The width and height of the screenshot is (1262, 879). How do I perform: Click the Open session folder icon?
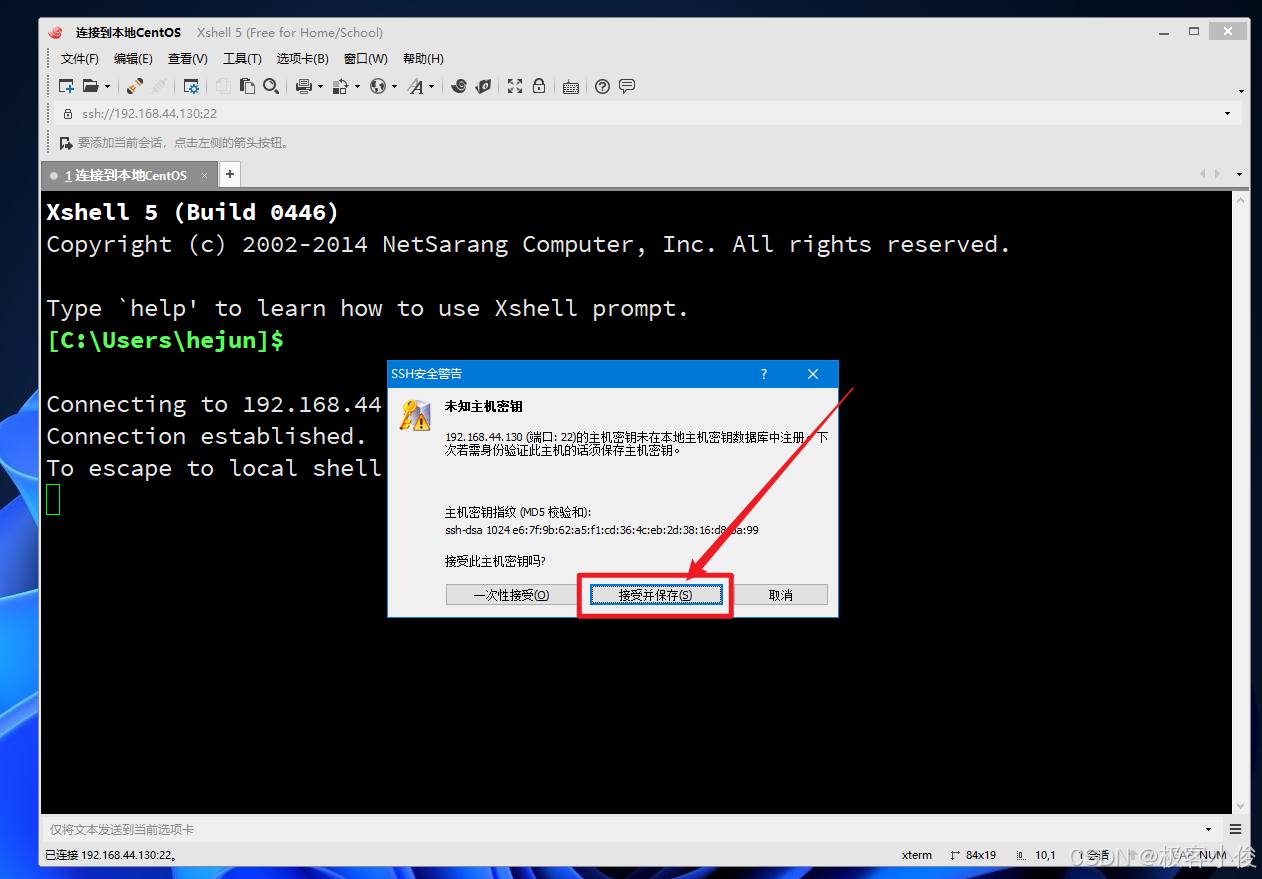click(x=90, y=87)
